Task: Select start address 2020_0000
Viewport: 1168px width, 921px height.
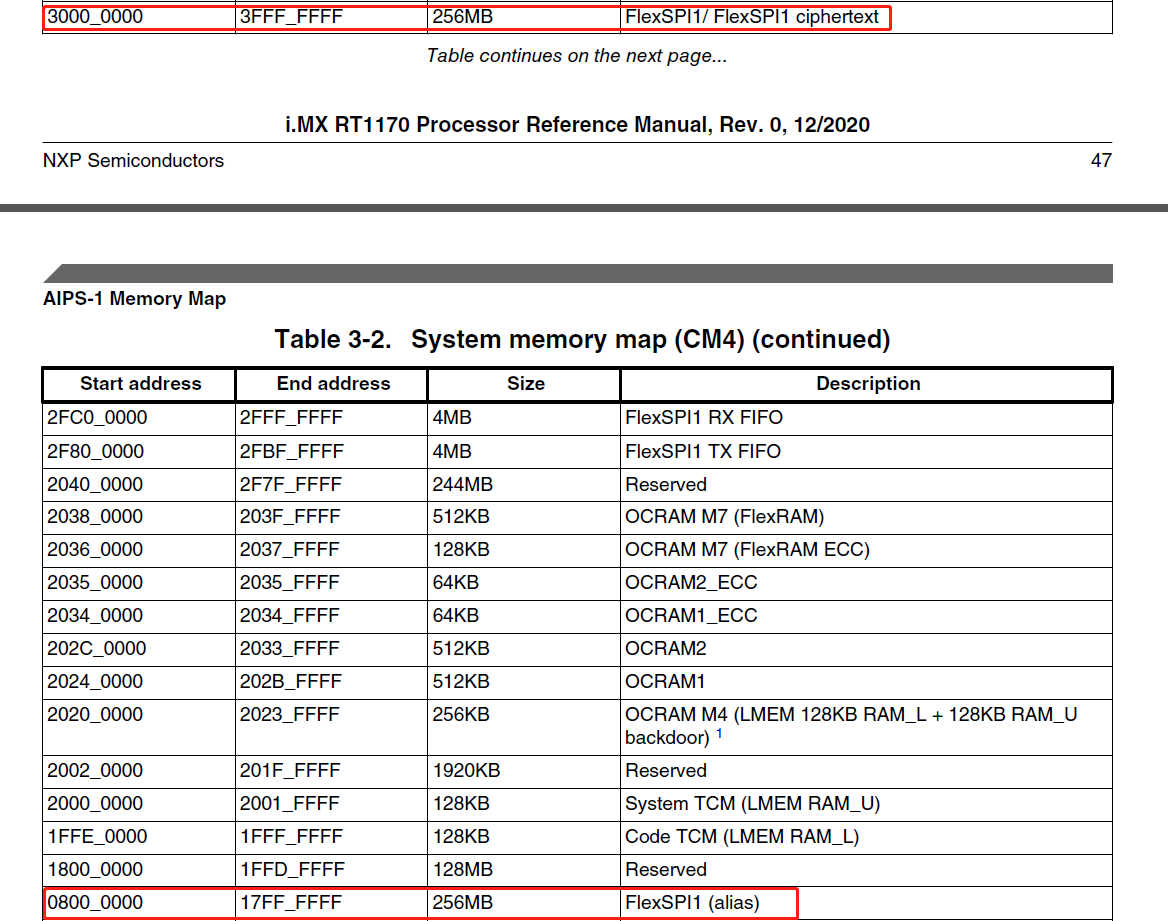Action: [x=94, y=715]
